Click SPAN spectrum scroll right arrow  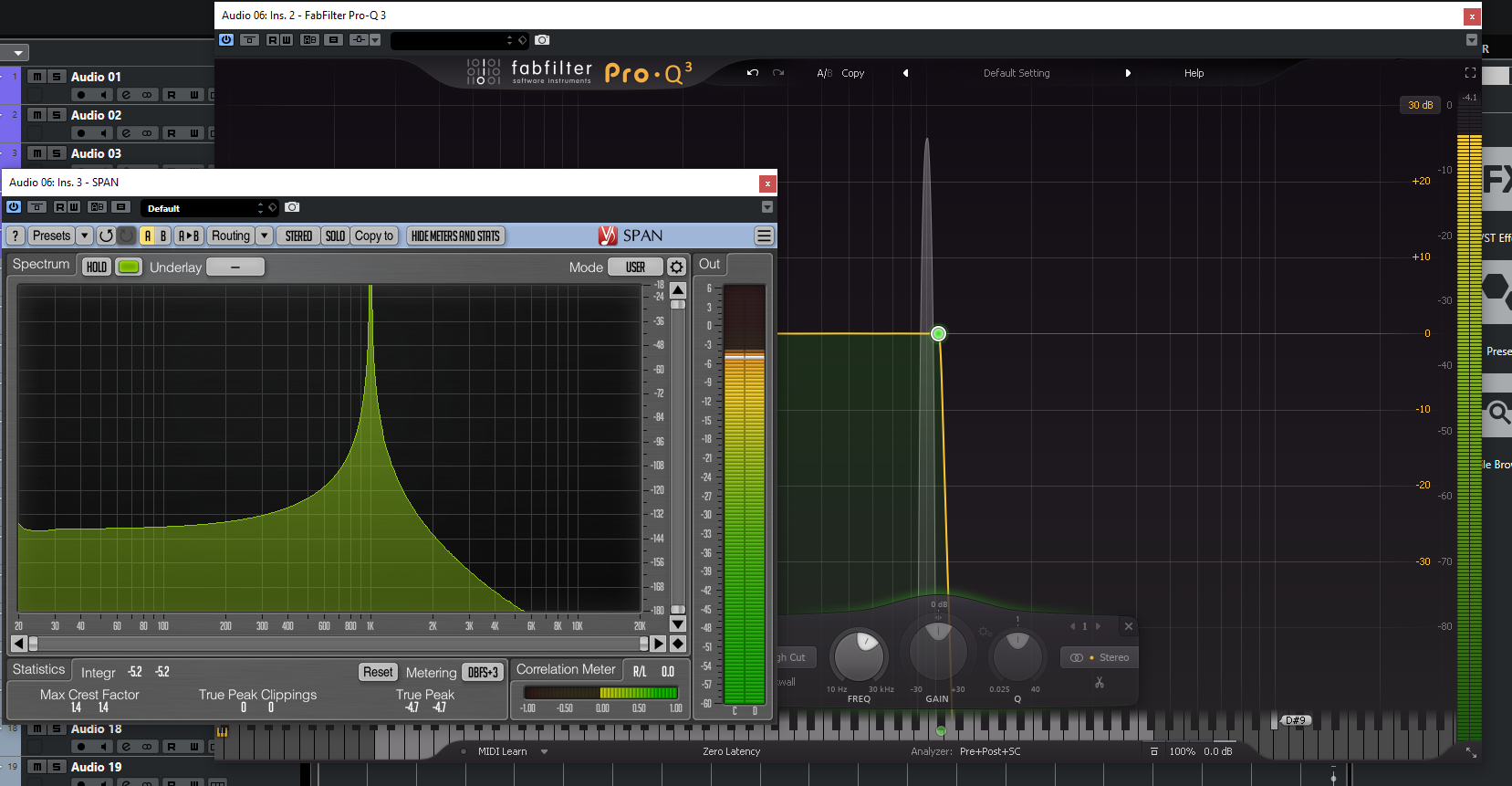658,644
